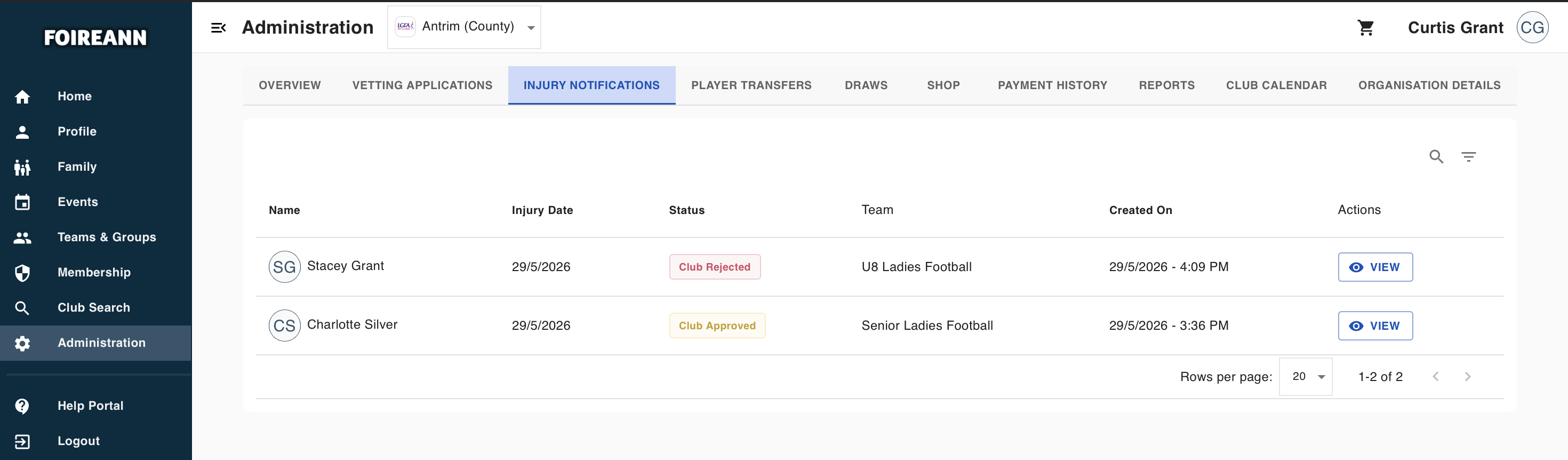Open the Club Calendar tab
The height and width of the screenshot is (460, 1568).
(x=1276, y=85)
